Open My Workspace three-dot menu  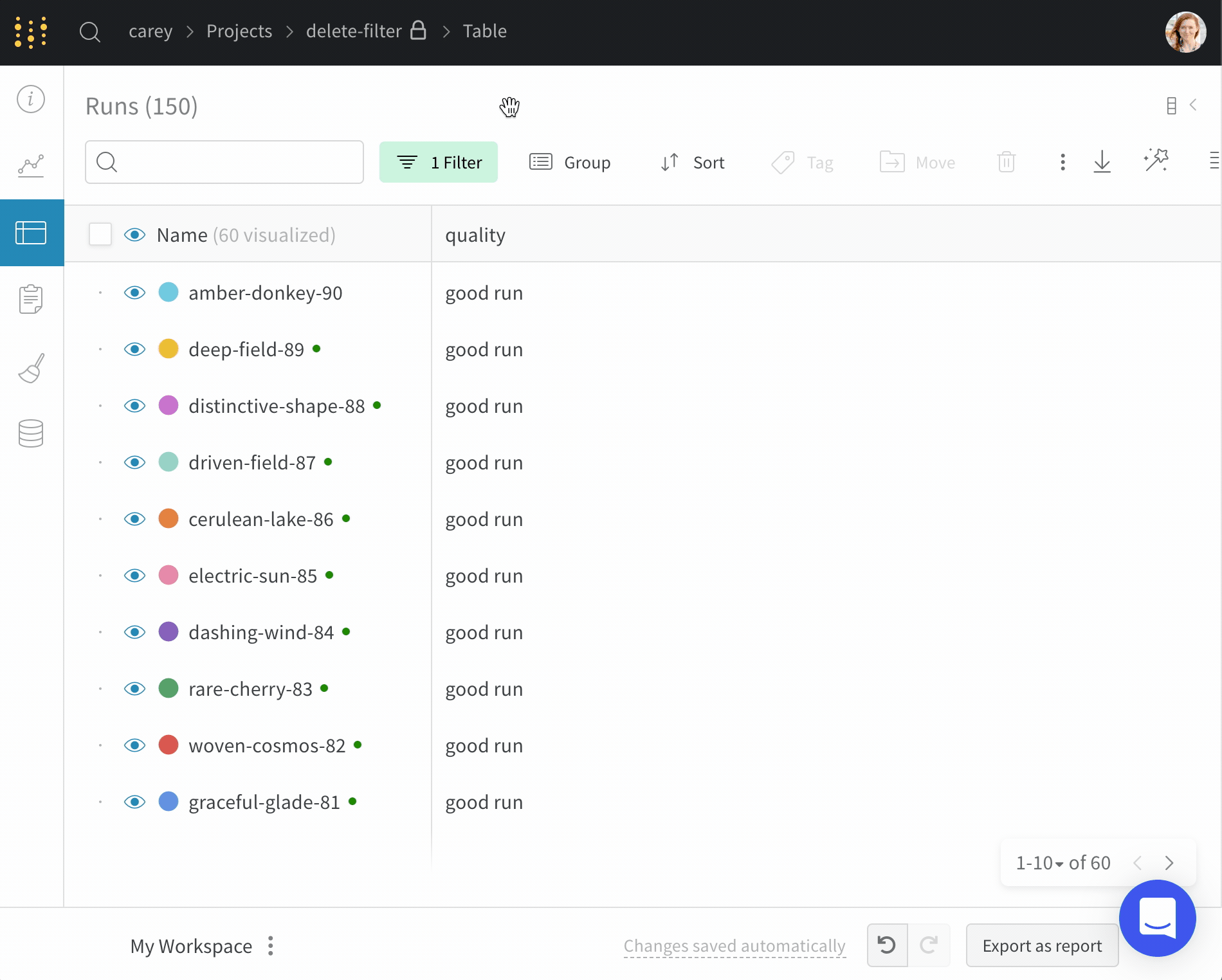(x=271, y=946)
